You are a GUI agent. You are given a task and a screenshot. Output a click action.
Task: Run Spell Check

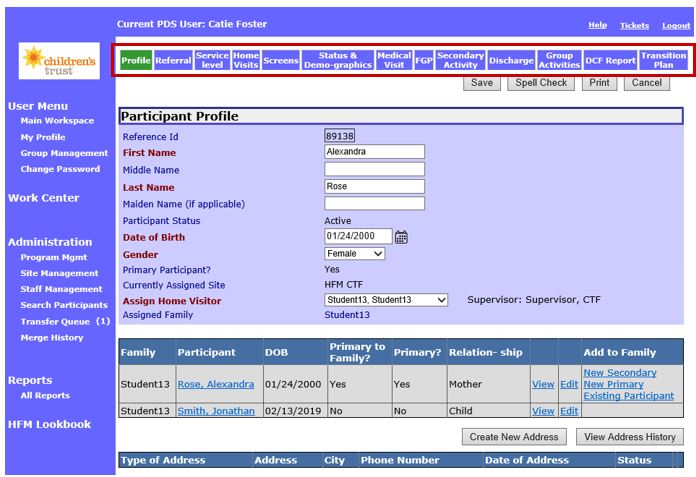point(540,83)
